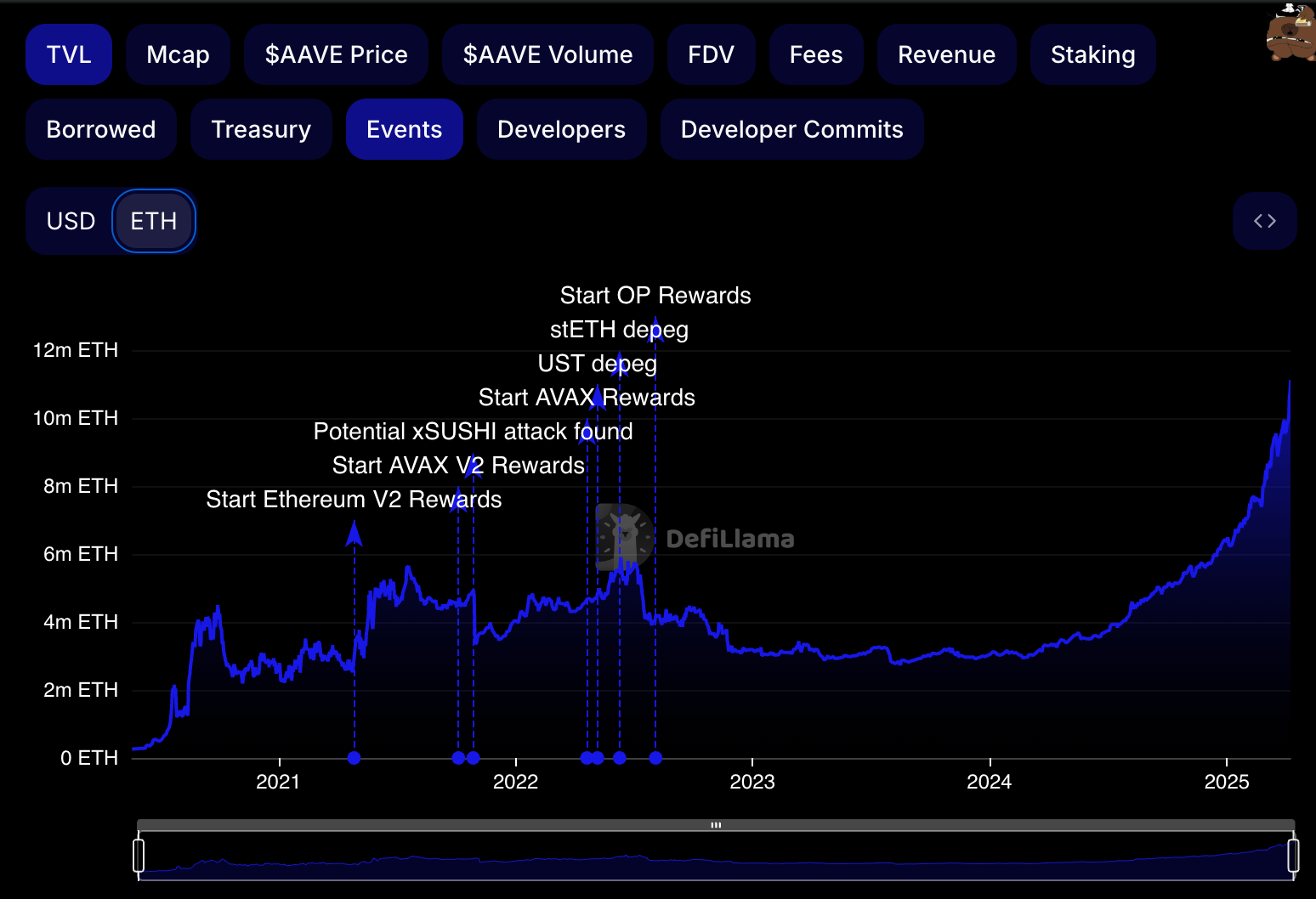Click the Potential xSUSHI attack found label
Image resolution: width=1316 pixels, height=899 pixels.
click(473, 432)
